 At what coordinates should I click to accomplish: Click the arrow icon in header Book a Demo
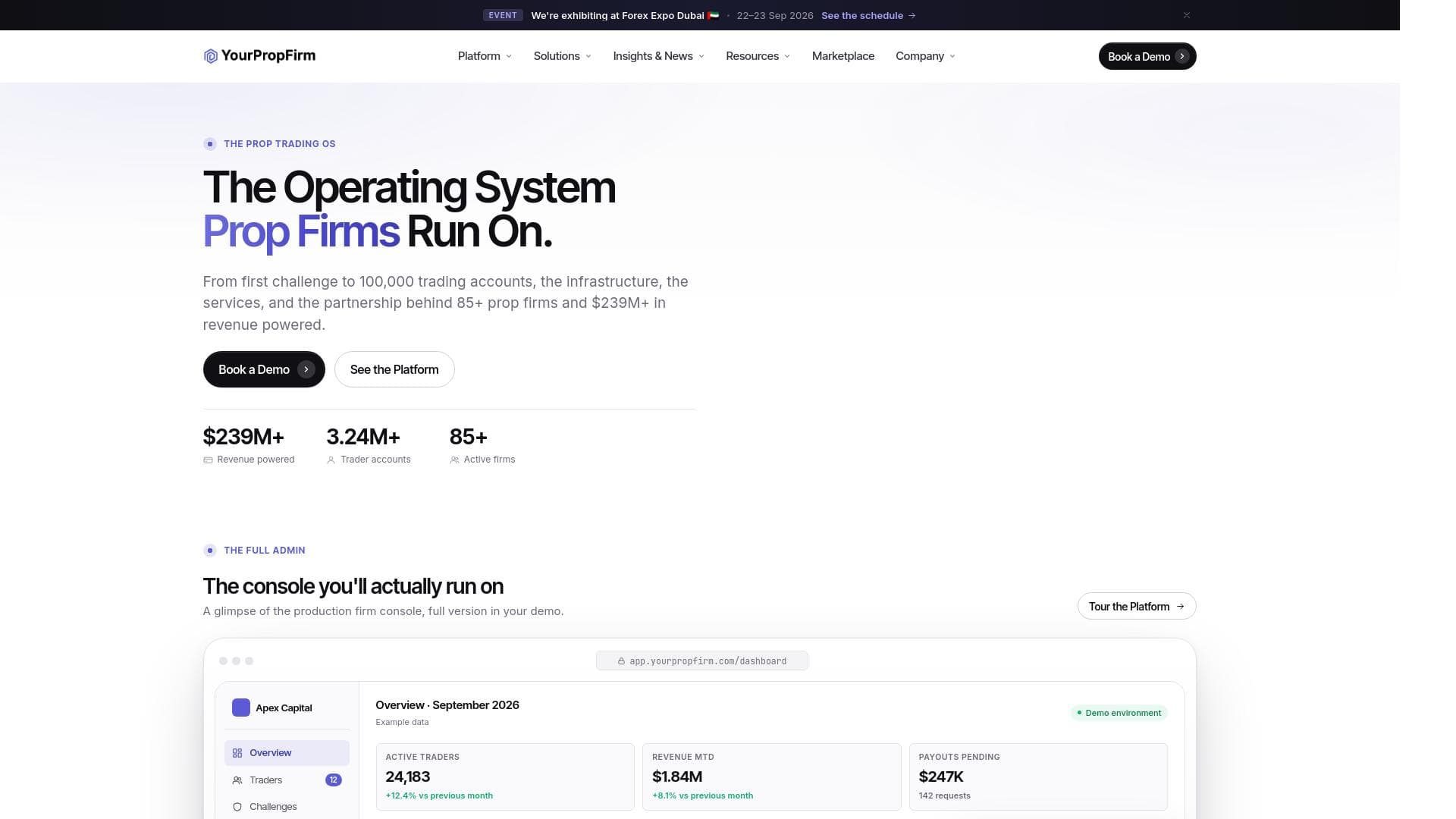(x=1181, y=56)
